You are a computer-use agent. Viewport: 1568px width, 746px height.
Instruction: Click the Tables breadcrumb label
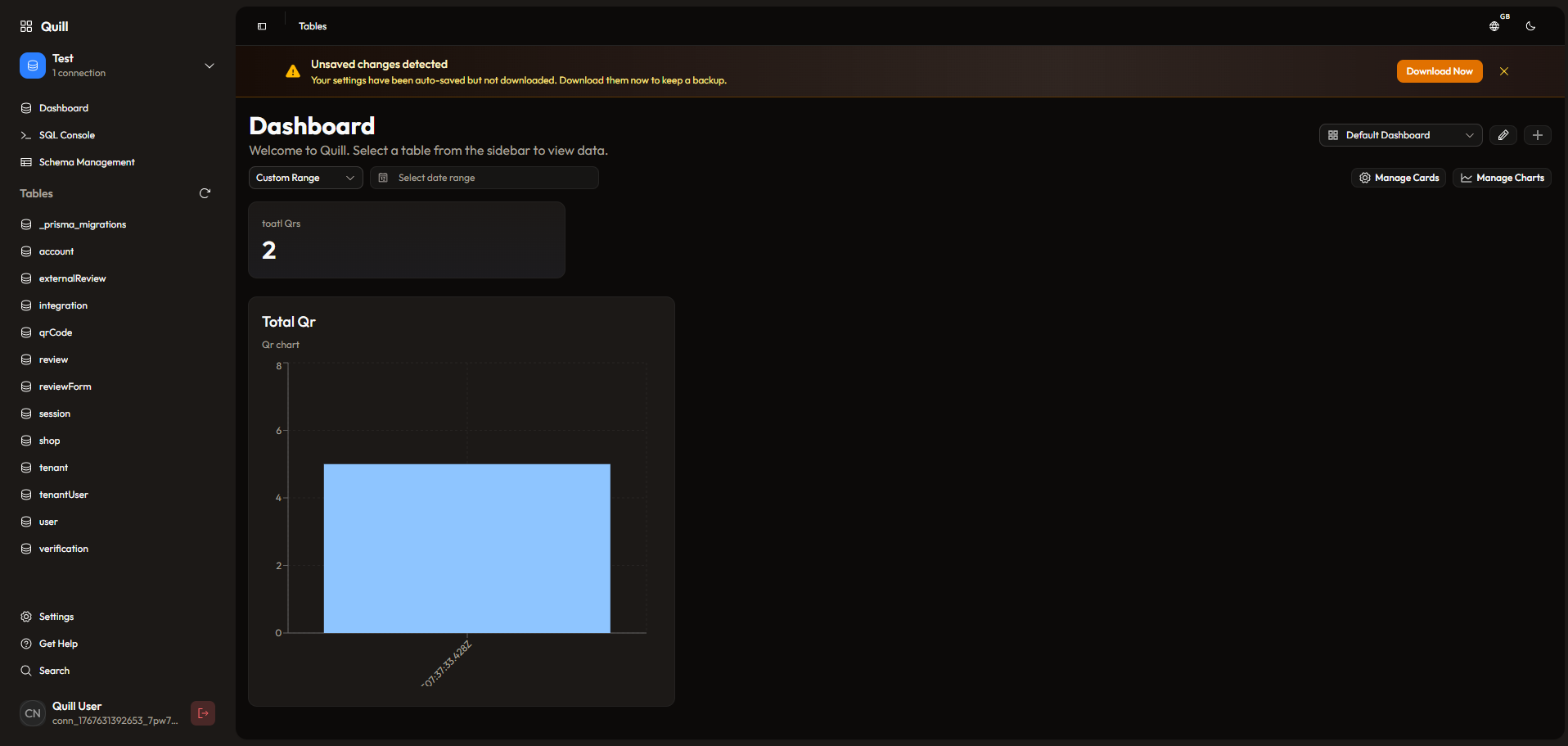pos(313,26)
